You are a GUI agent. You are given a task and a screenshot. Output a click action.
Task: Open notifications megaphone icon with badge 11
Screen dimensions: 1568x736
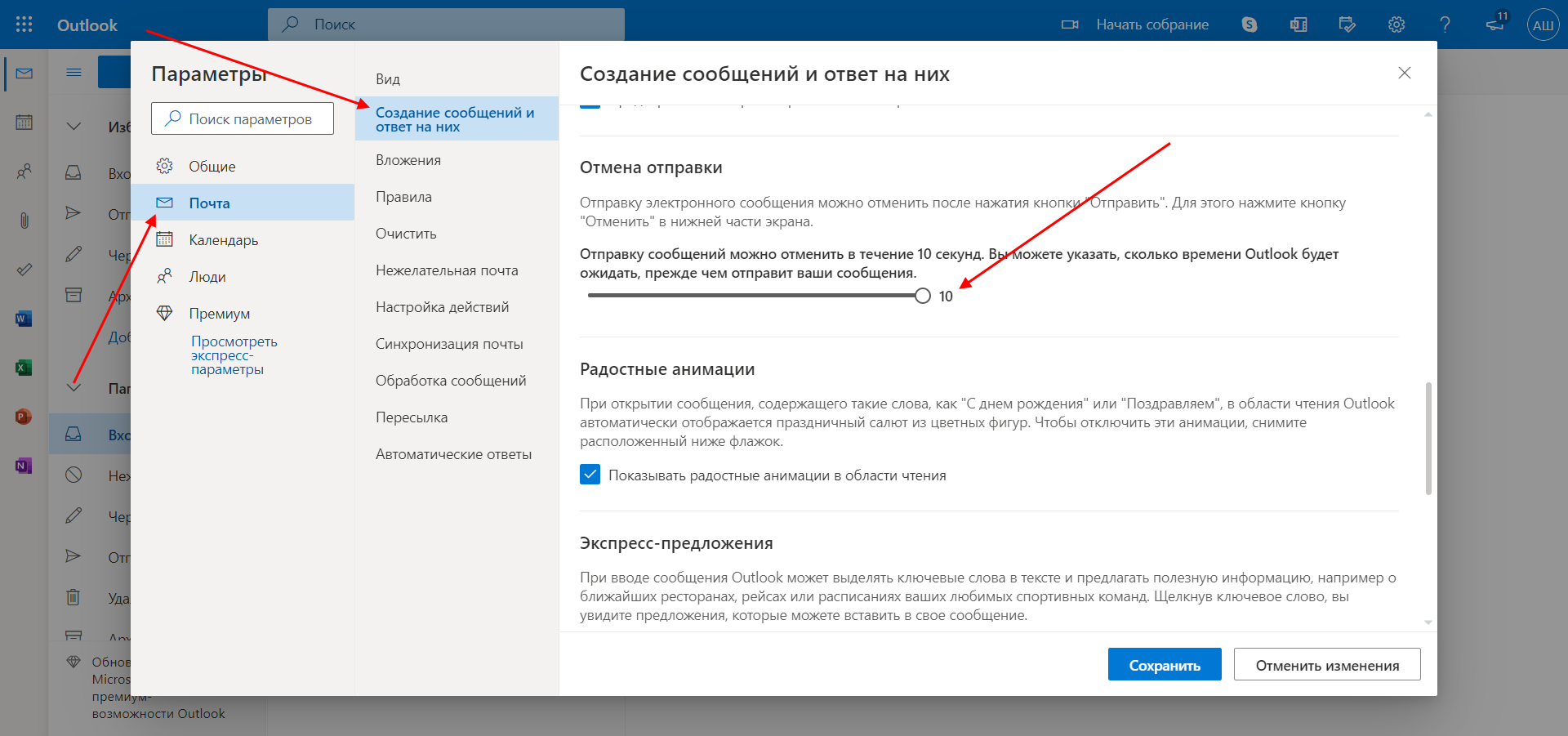[x=1496, y=24]
